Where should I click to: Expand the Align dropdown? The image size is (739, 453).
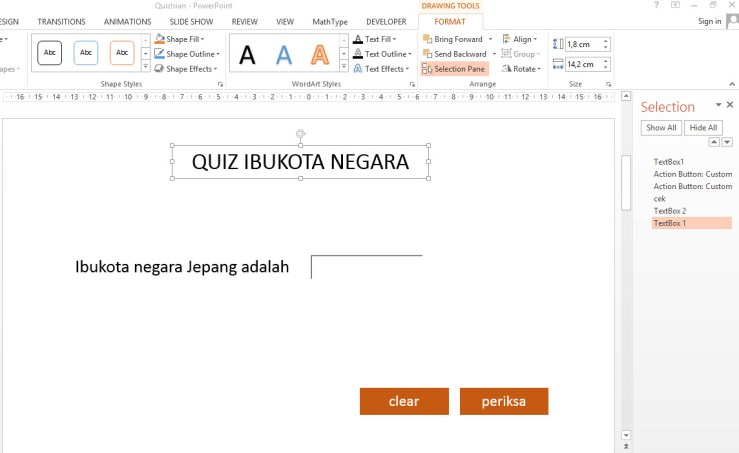(521, 39)
